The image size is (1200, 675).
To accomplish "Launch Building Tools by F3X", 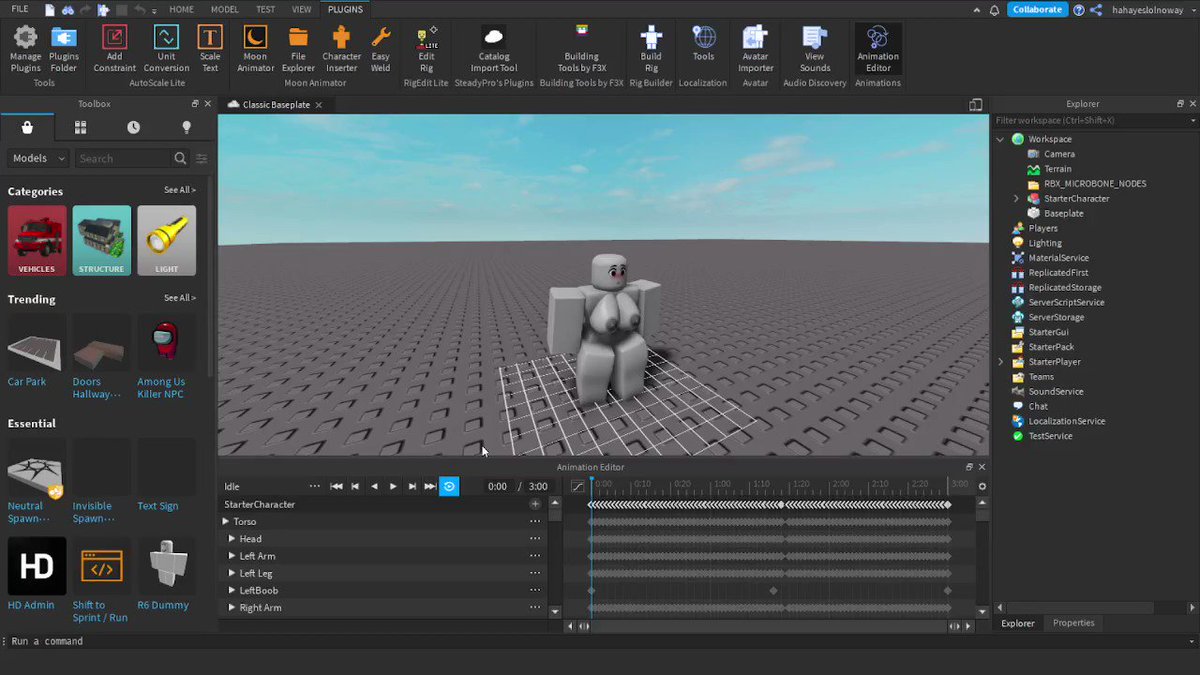I will 582,48.
